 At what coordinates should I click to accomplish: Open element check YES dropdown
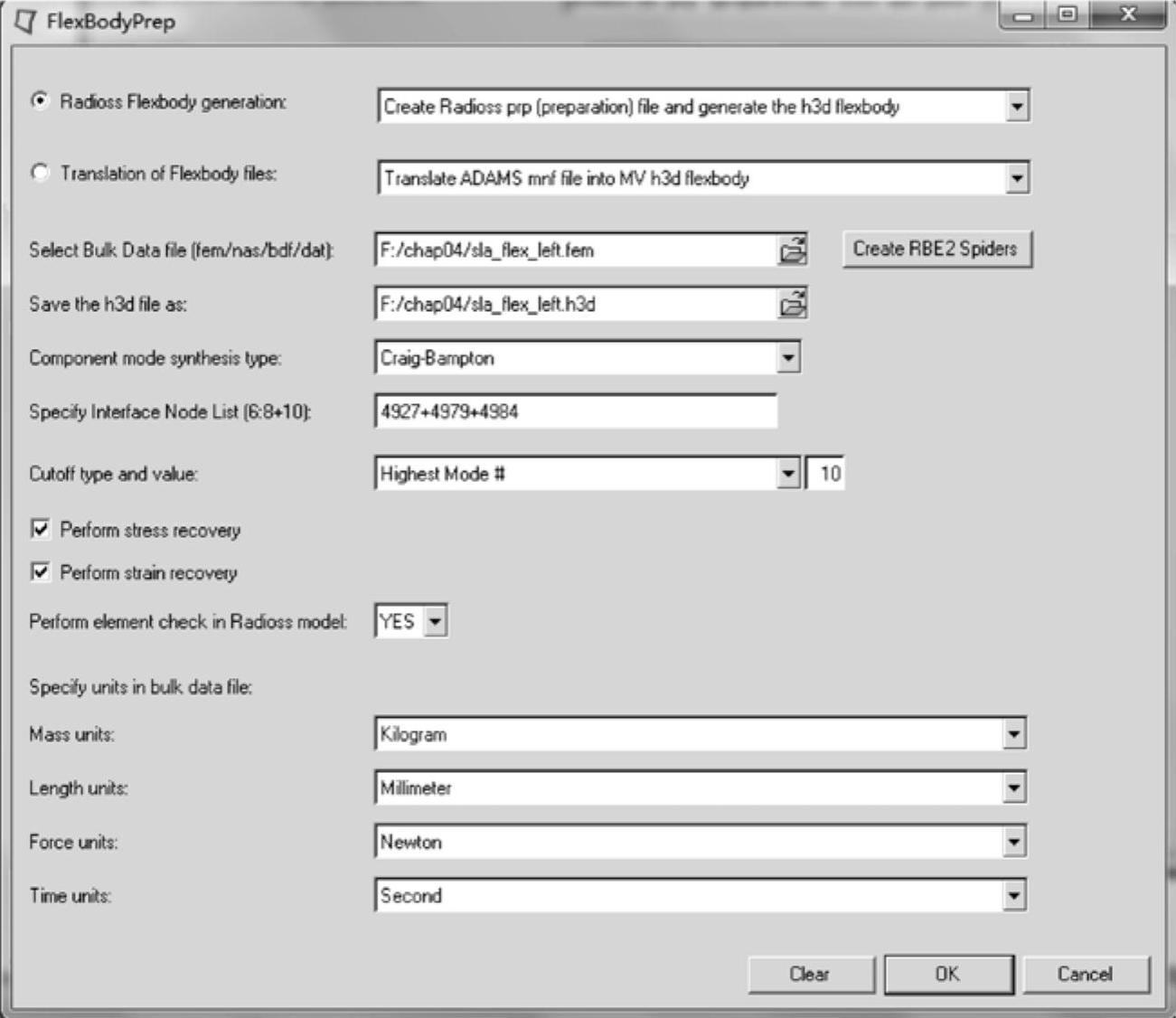[x=436, y=621]
